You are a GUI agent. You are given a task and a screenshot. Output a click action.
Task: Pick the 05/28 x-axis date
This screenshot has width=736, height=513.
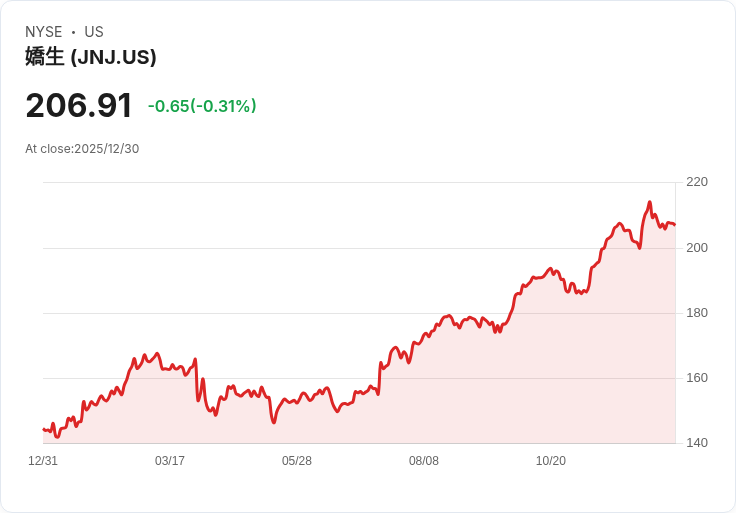(x=297, y=461)
